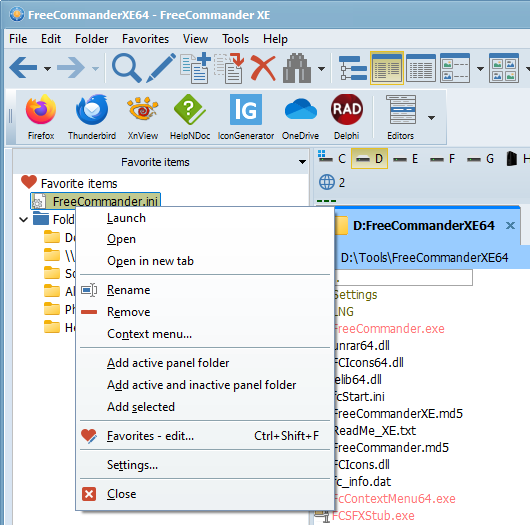Viewport: 530px width, 525px height.
Task: Launch HelpNDoc from the toolbar
Action: click(x=190, y=117)
